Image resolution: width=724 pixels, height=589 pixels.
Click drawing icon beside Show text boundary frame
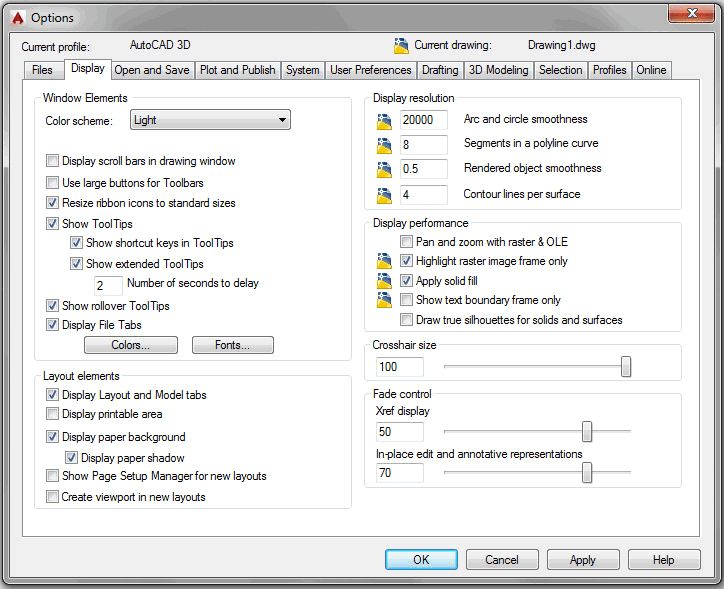(385, 300)
